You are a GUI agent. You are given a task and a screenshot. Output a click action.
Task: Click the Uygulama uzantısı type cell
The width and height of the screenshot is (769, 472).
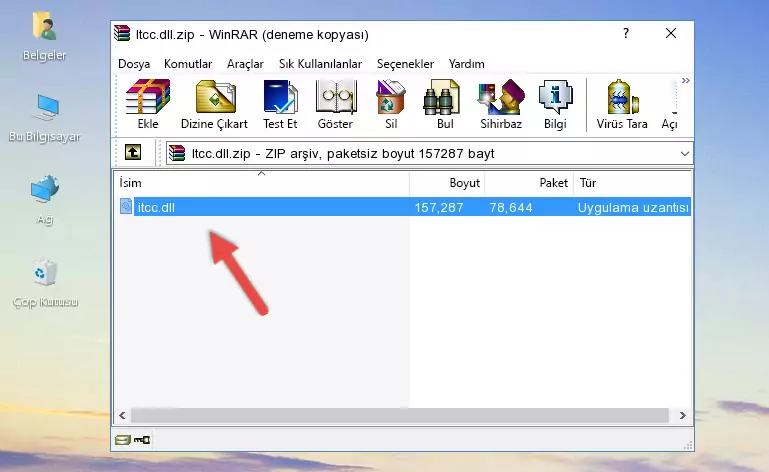tap(633, 208)
